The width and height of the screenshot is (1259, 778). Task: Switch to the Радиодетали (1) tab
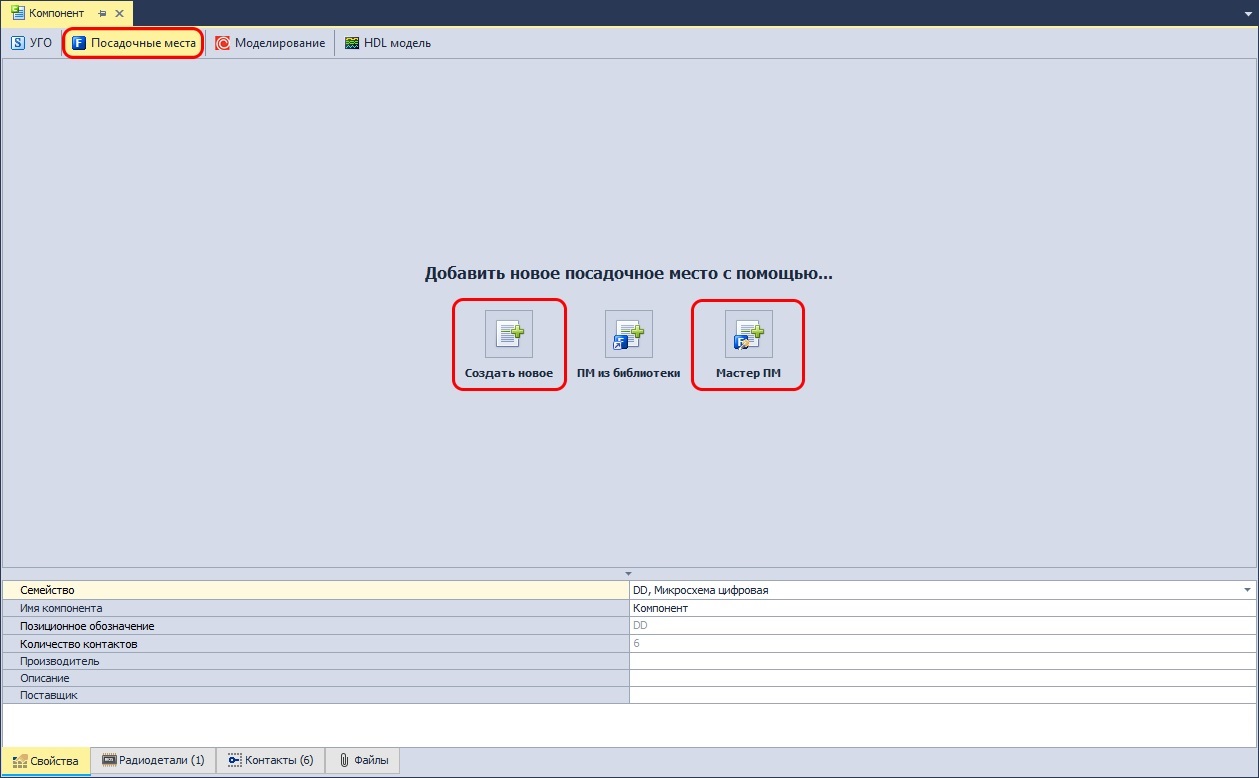[153, 761]
